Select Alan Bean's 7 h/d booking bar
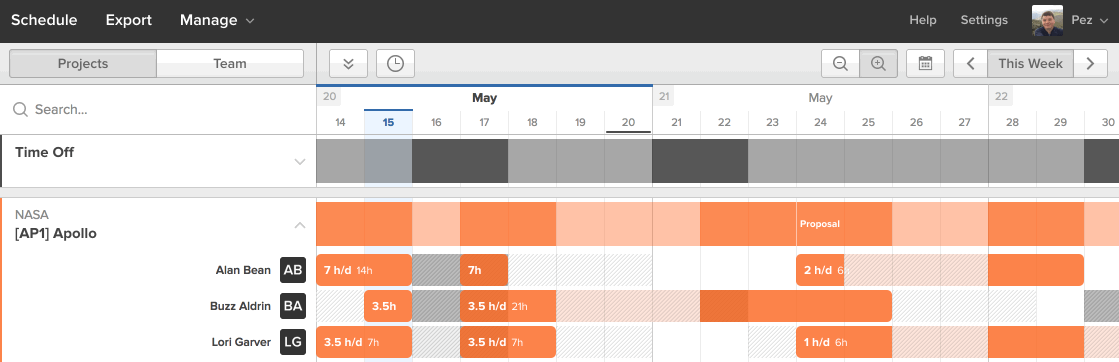Image resolution: width=1119 pixels, height=362 pixels. click(x=364, y=270)
